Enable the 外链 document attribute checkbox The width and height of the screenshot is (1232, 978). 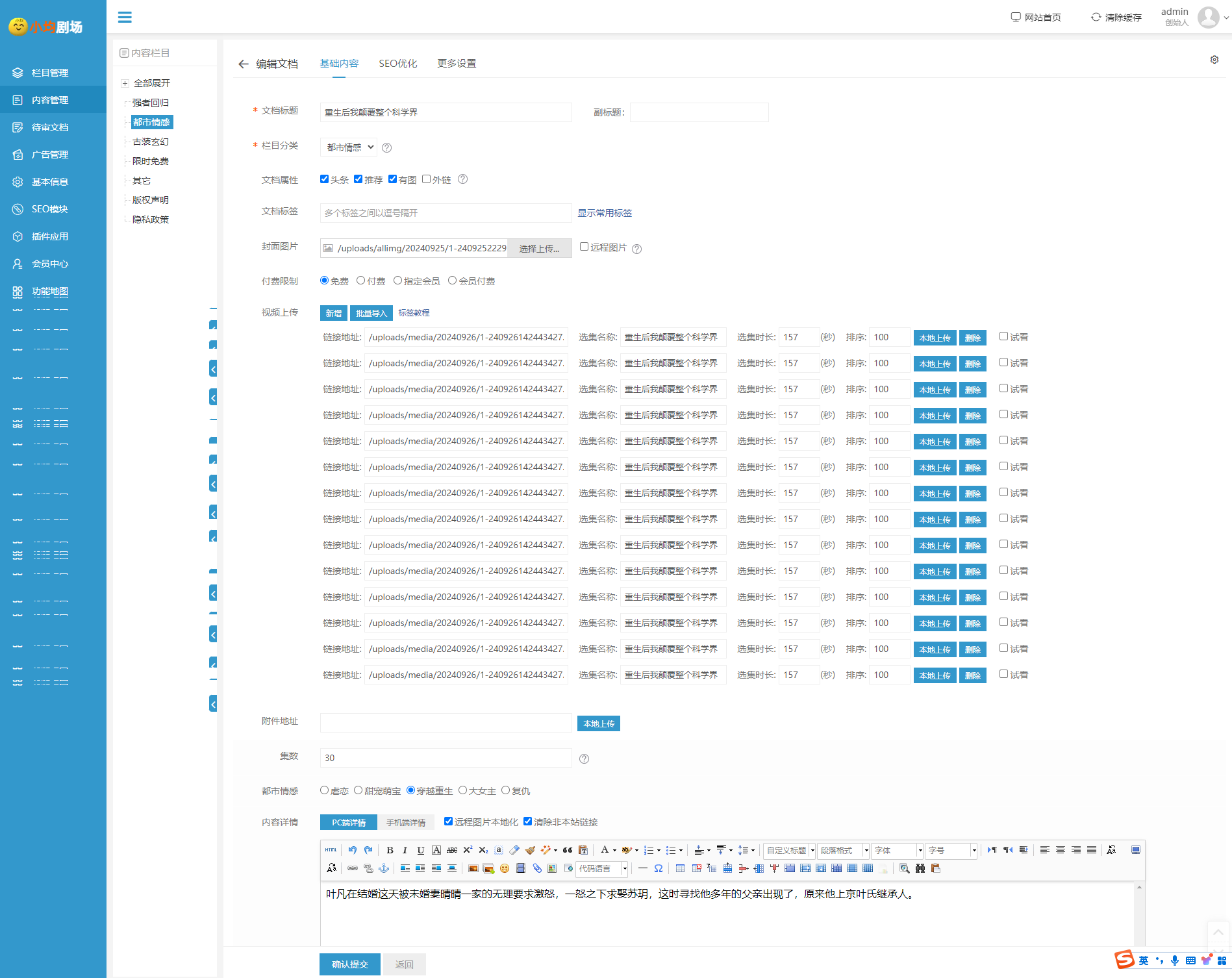click(x=426, y=179)
